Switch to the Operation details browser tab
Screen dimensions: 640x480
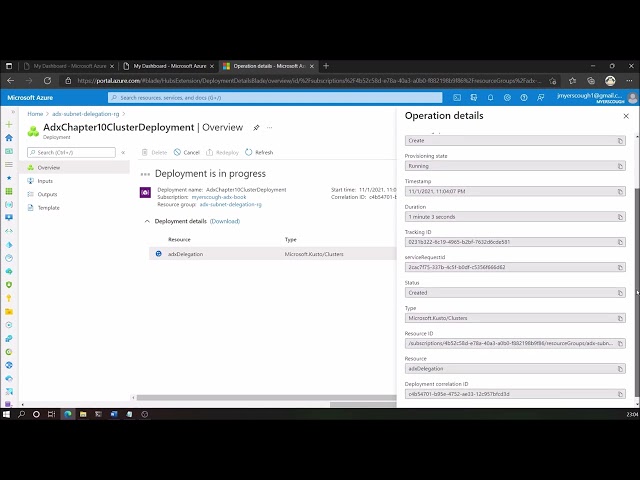(x=269, y=66)
